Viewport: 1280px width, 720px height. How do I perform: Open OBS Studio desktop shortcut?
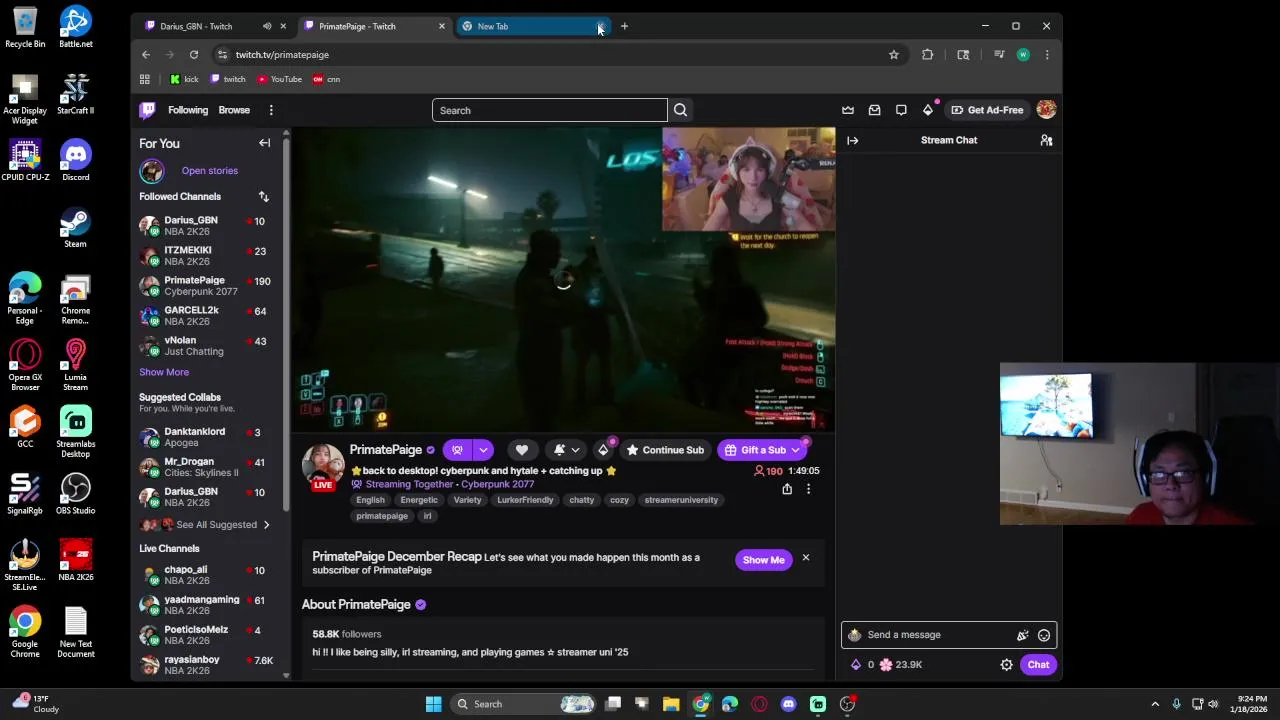click(x=76, y=493)
